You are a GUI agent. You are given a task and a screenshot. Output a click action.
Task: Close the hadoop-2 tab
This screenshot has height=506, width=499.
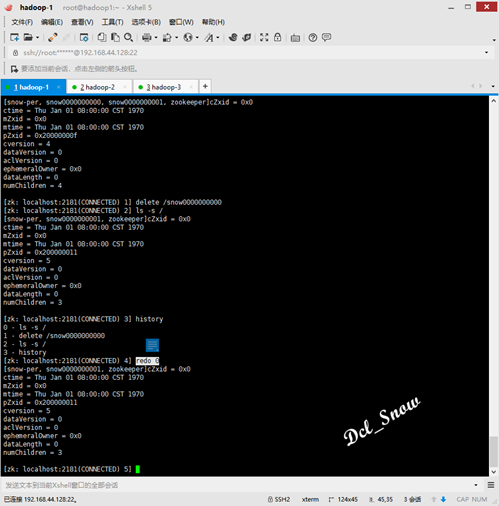coord(125,87)
